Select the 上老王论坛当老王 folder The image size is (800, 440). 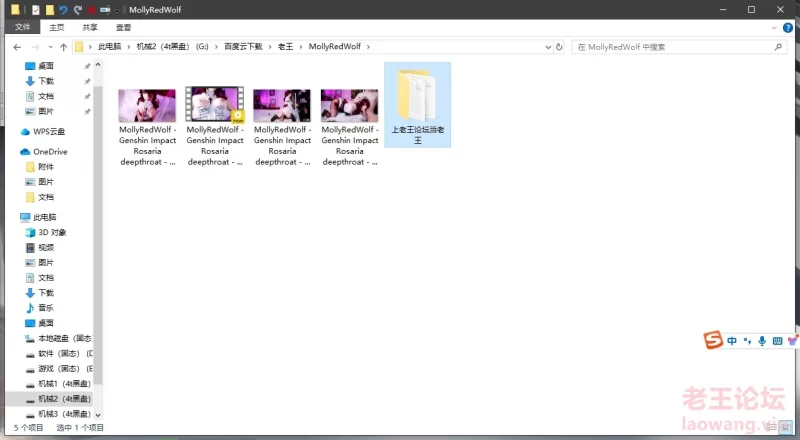pyautogui.click(x=417, y=105)
